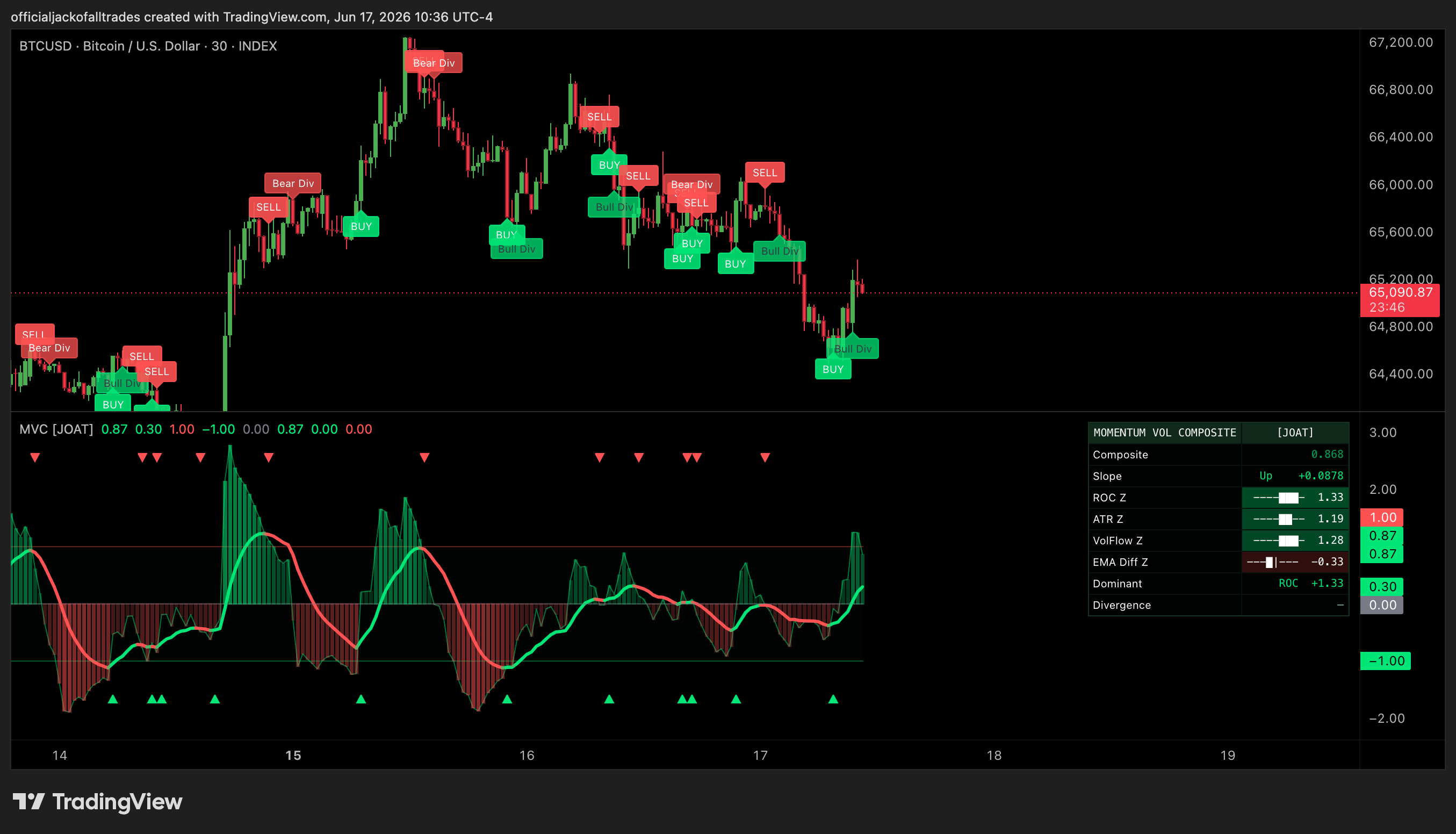This screenshot has height=834, width=1456.
Task: Click the date label 19 on the time axis
Action: pos(1228,755)
